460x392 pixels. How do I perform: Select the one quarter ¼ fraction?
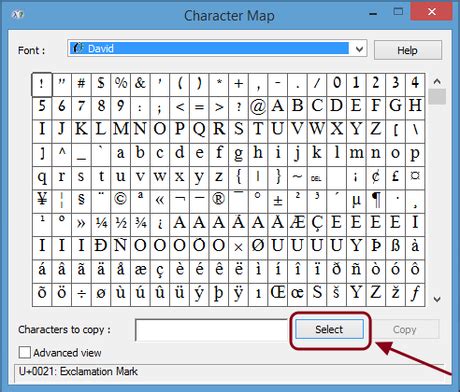click(101, 225)
